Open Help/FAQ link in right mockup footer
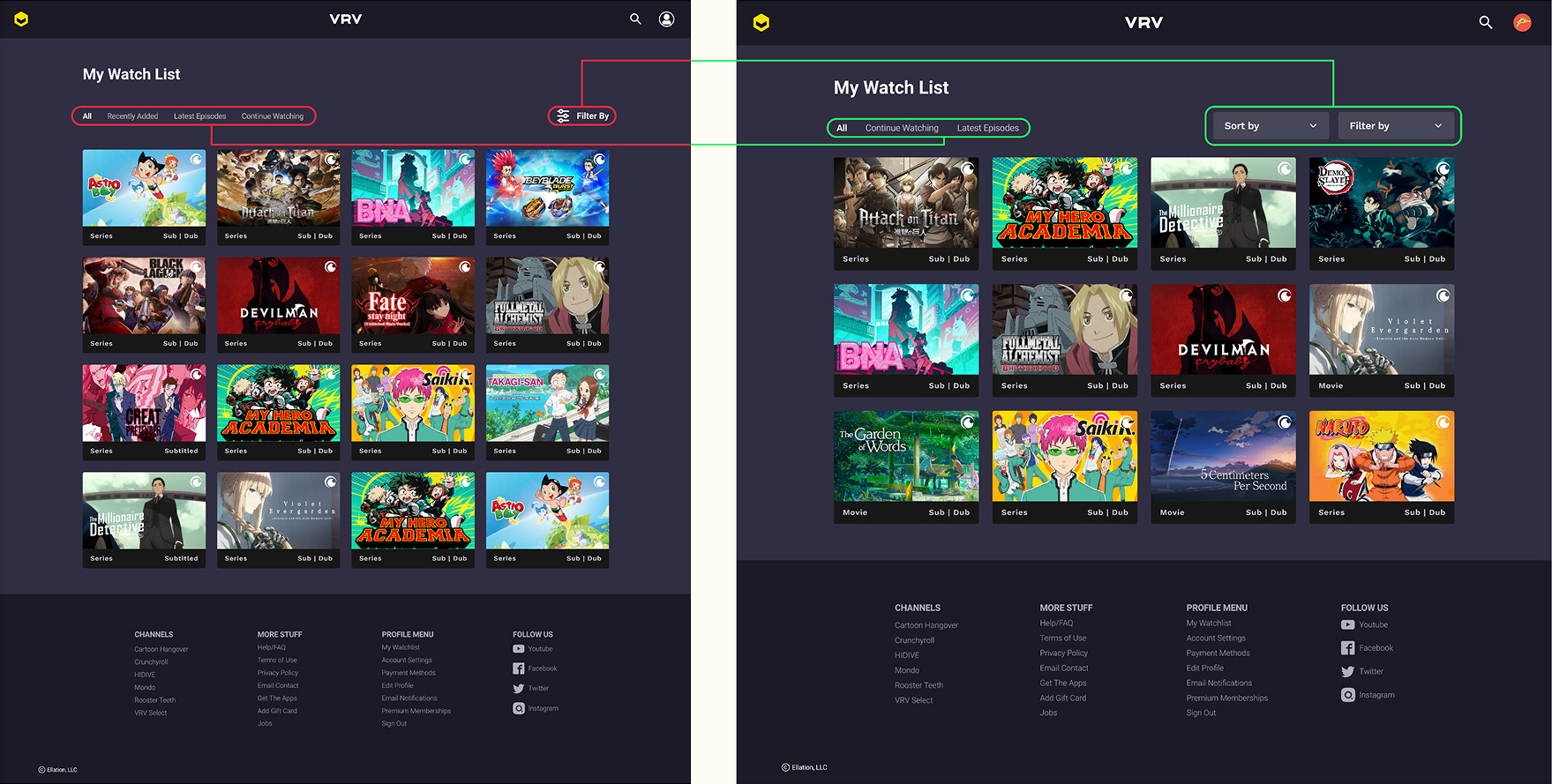1552x784 pixels. pyautogui.click(x=1056, y=623)
